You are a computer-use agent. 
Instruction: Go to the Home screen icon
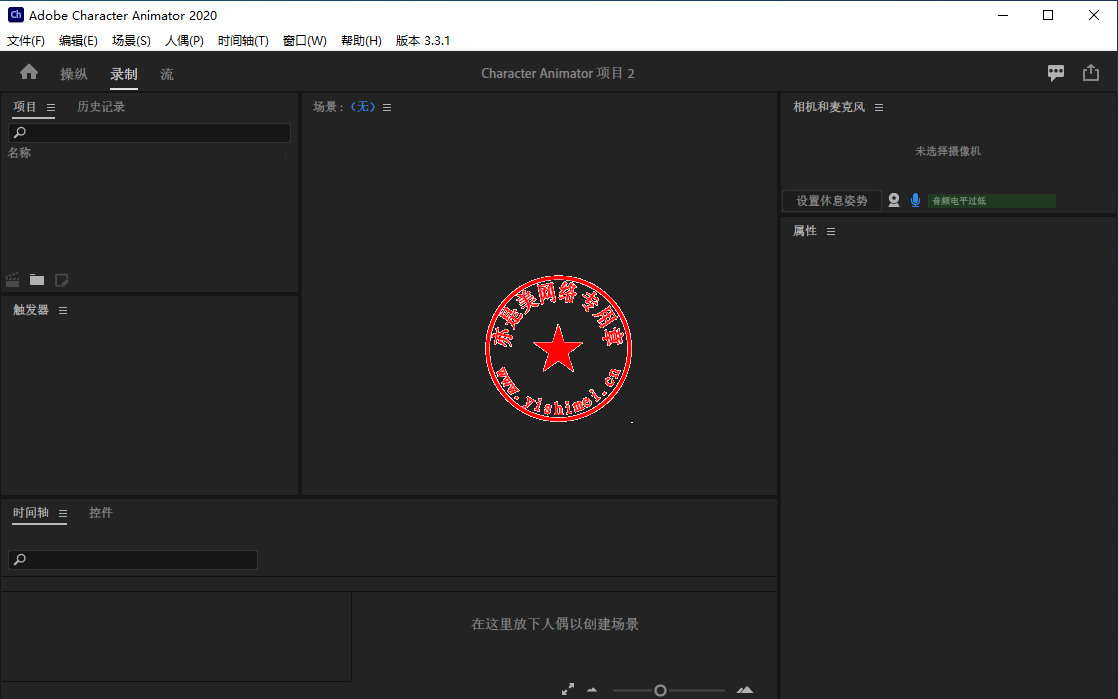tap(29, 72)
